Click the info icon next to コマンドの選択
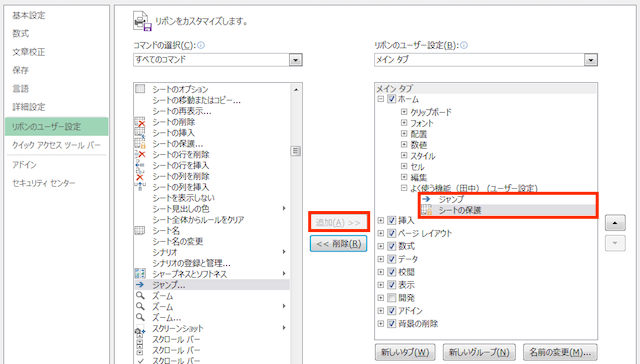Screen dimensions: 640x364 201,45
